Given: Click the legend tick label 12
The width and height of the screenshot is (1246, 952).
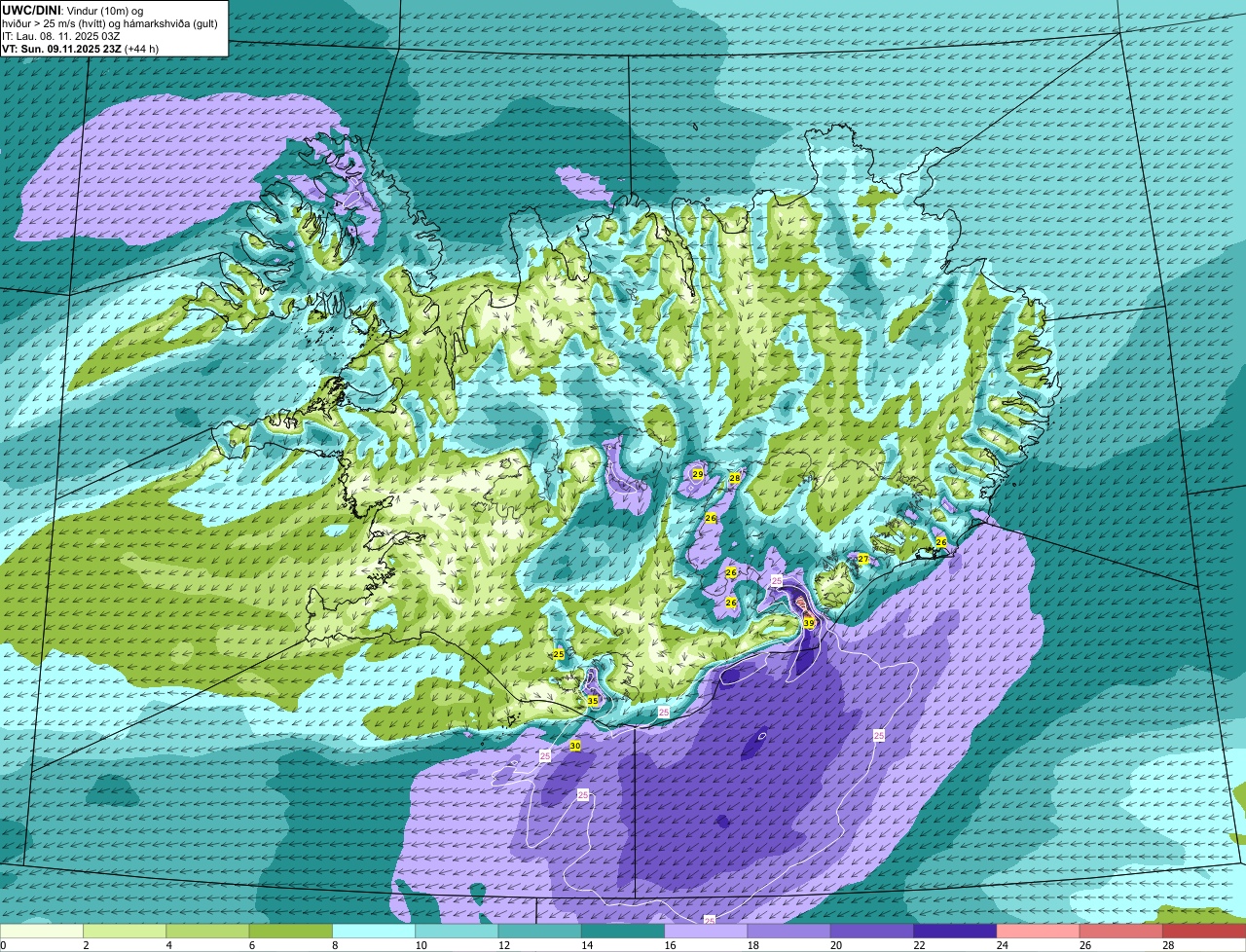Looking at the screenshot, I should point(504,945).
